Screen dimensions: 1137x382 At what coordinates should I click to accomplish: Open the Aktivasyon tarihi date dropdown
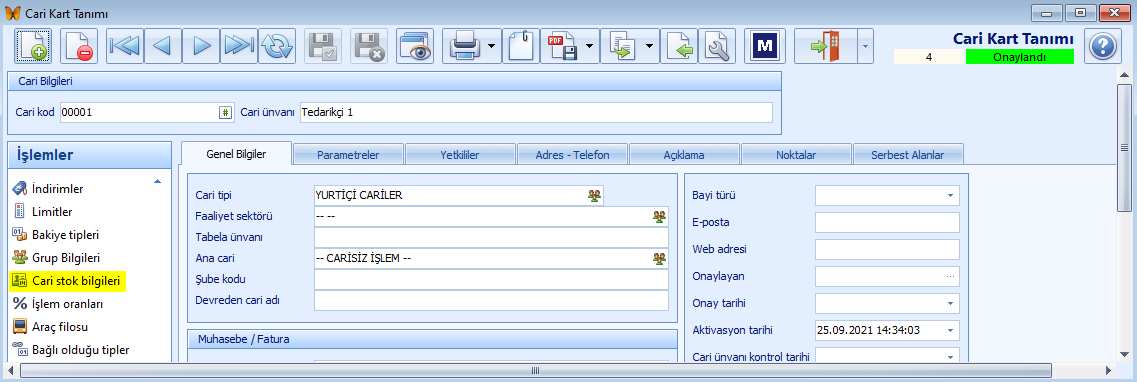[x=950, y=331]
